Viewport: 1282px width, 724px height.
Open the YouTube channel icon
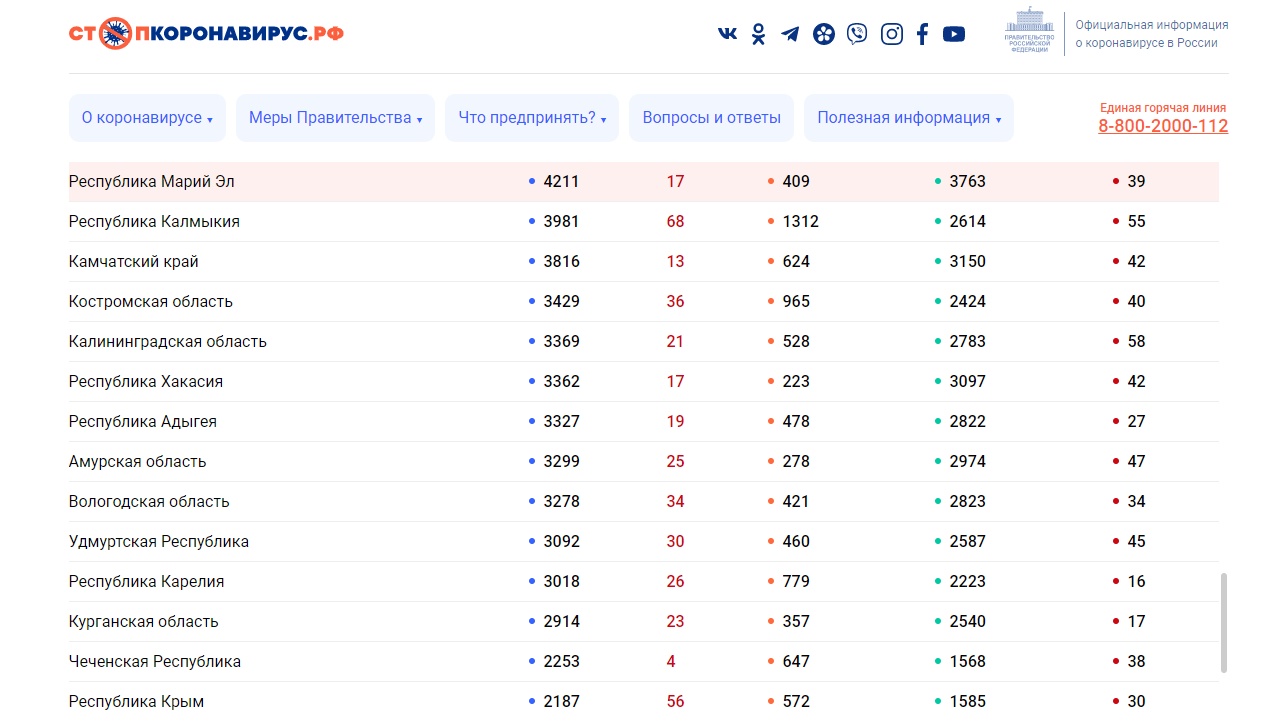tap(954, 34)
